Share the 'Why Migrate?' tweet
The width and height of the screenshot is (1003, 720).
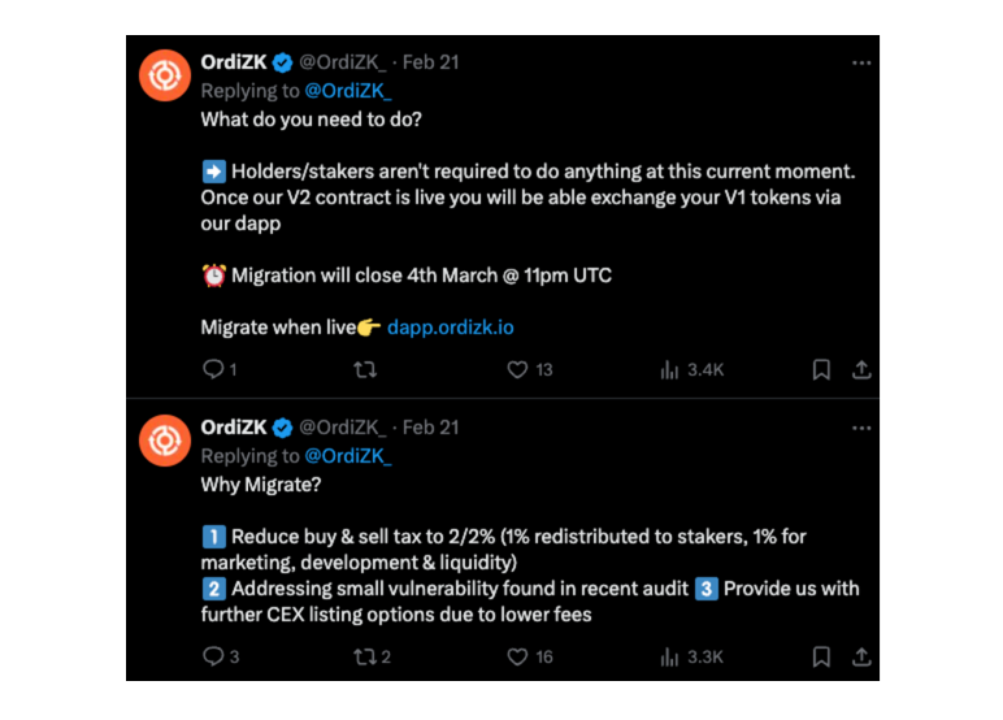tap(860, 657)
